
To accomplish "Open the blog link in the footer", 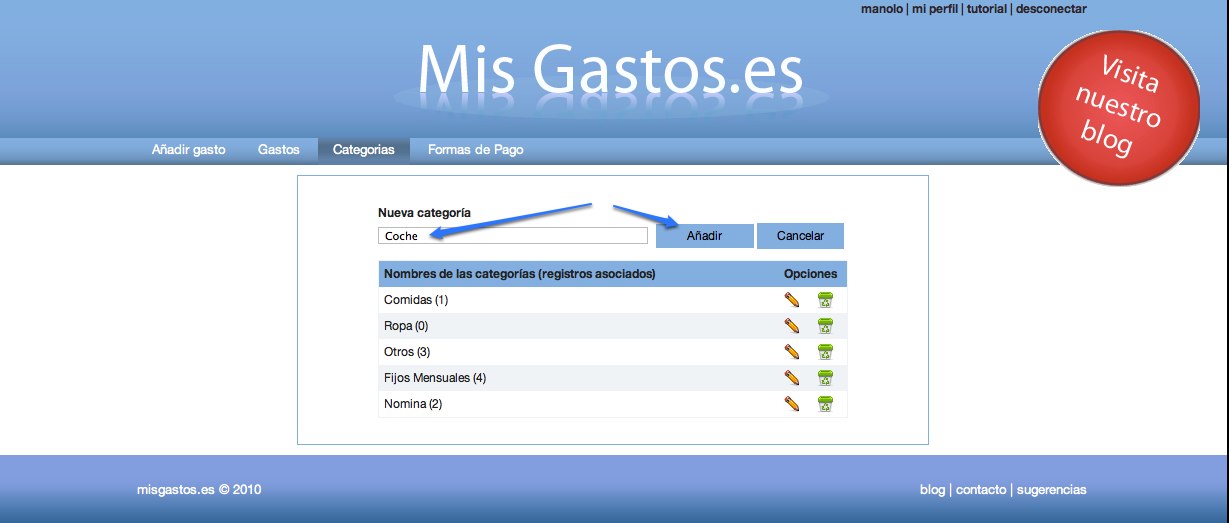I will coord(932,490).
